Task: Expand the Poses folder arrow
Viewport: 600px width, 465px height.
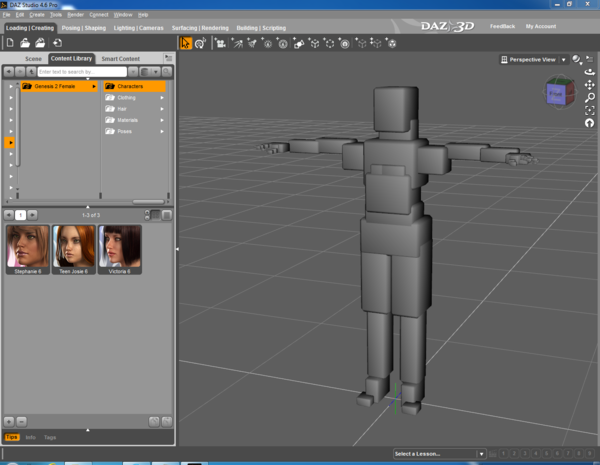Action: click(x=162, y=131)
